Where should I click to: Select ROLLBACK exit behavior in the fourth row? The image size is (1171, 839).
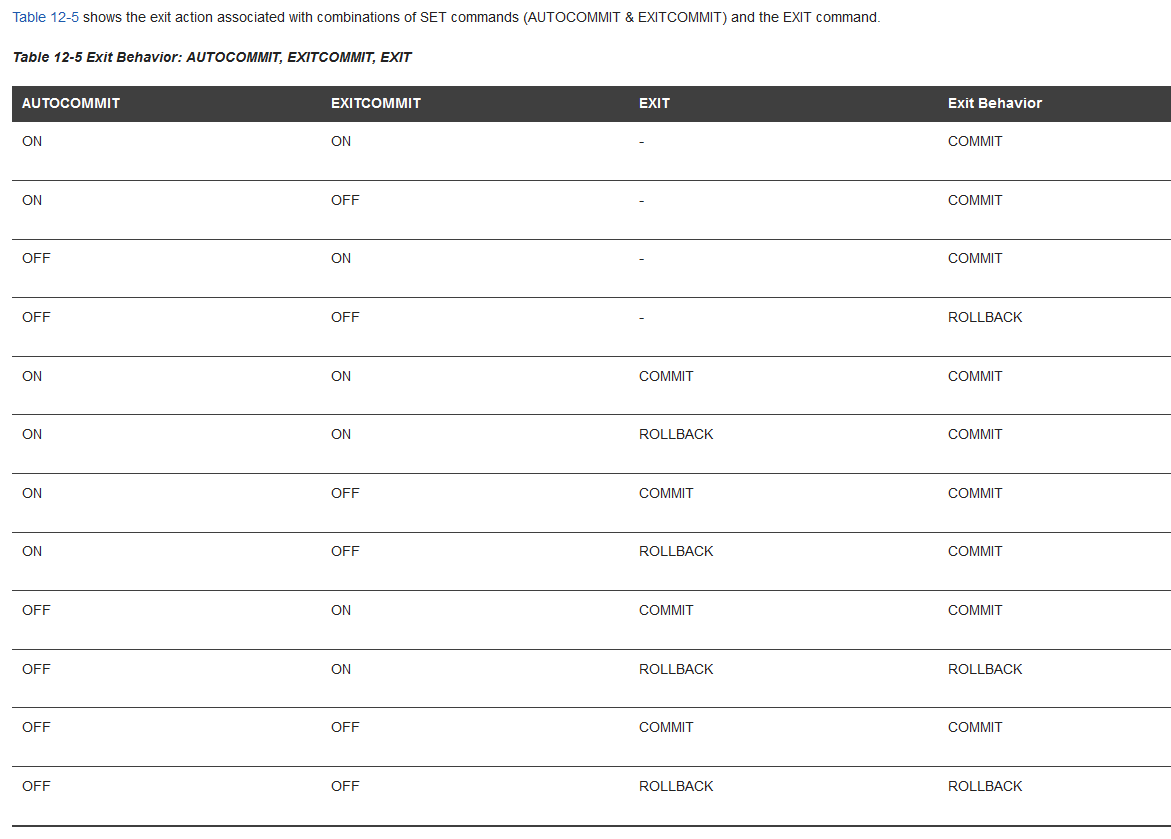pos(985,317)
